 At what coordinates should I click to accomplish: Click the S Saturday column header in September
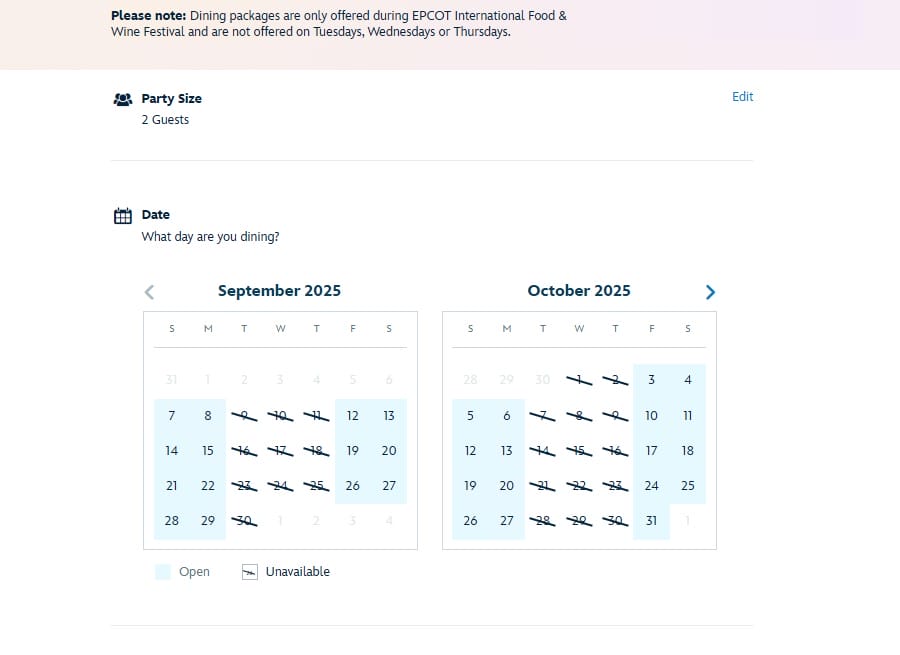pyautogui.click(x=389, y=328)
